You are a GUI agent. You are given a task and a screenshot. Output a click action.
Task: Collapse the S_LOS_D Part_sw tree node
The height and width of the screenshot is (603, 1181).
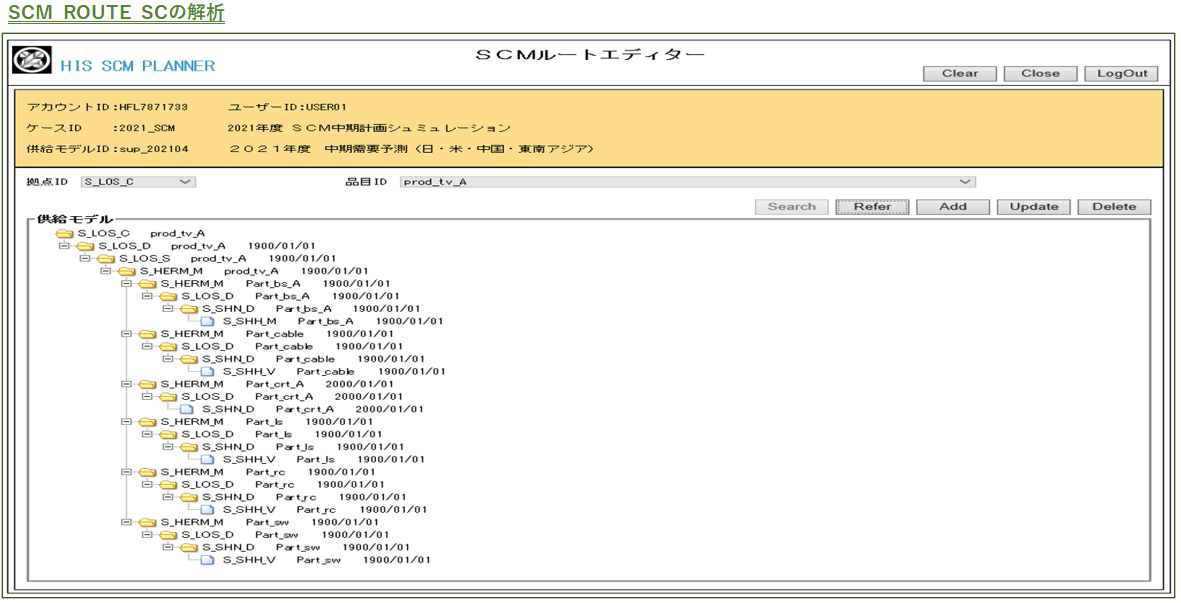point(147,535)
